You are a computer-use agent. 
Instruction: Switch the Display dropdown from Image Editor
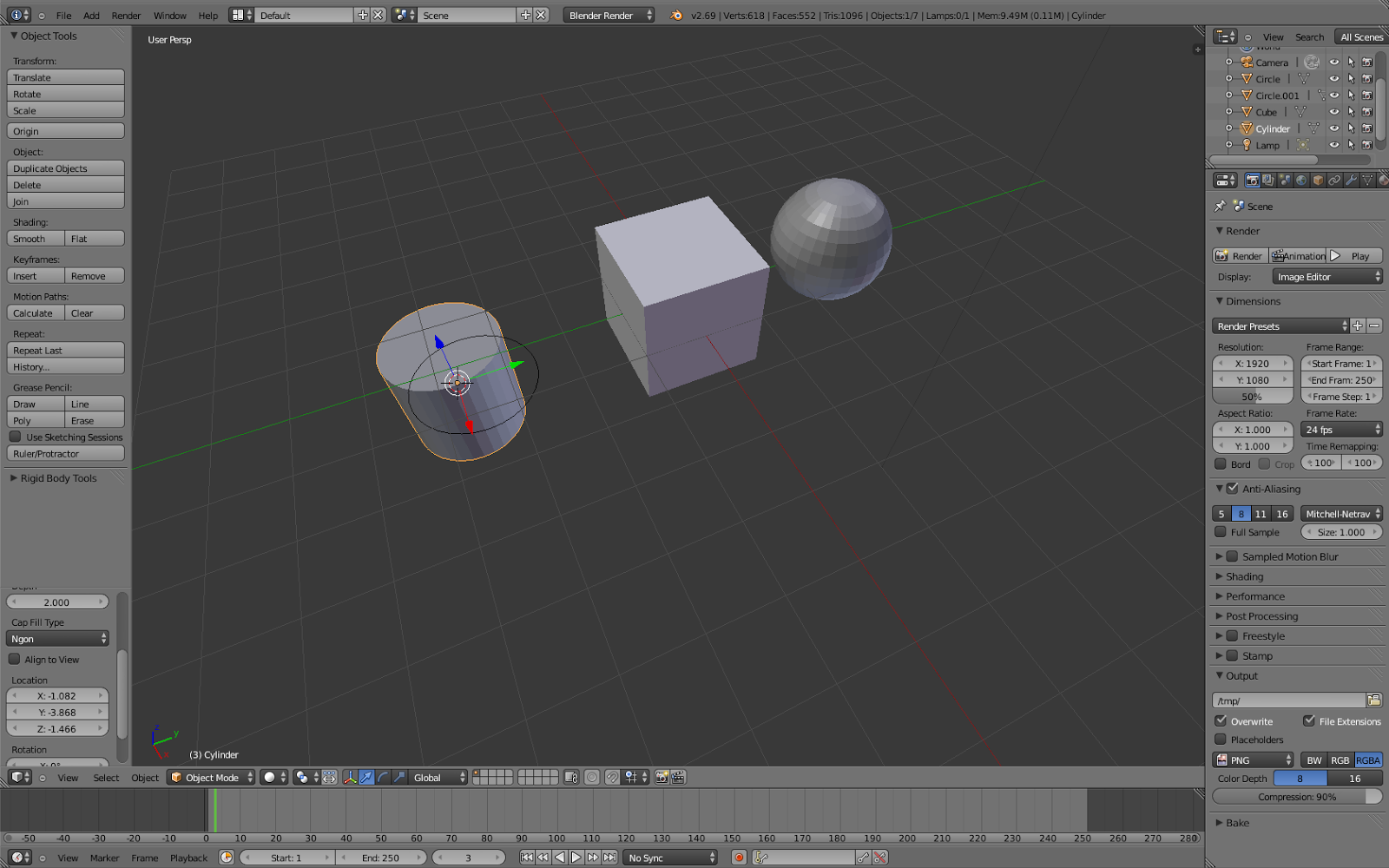pos(1326,276)
